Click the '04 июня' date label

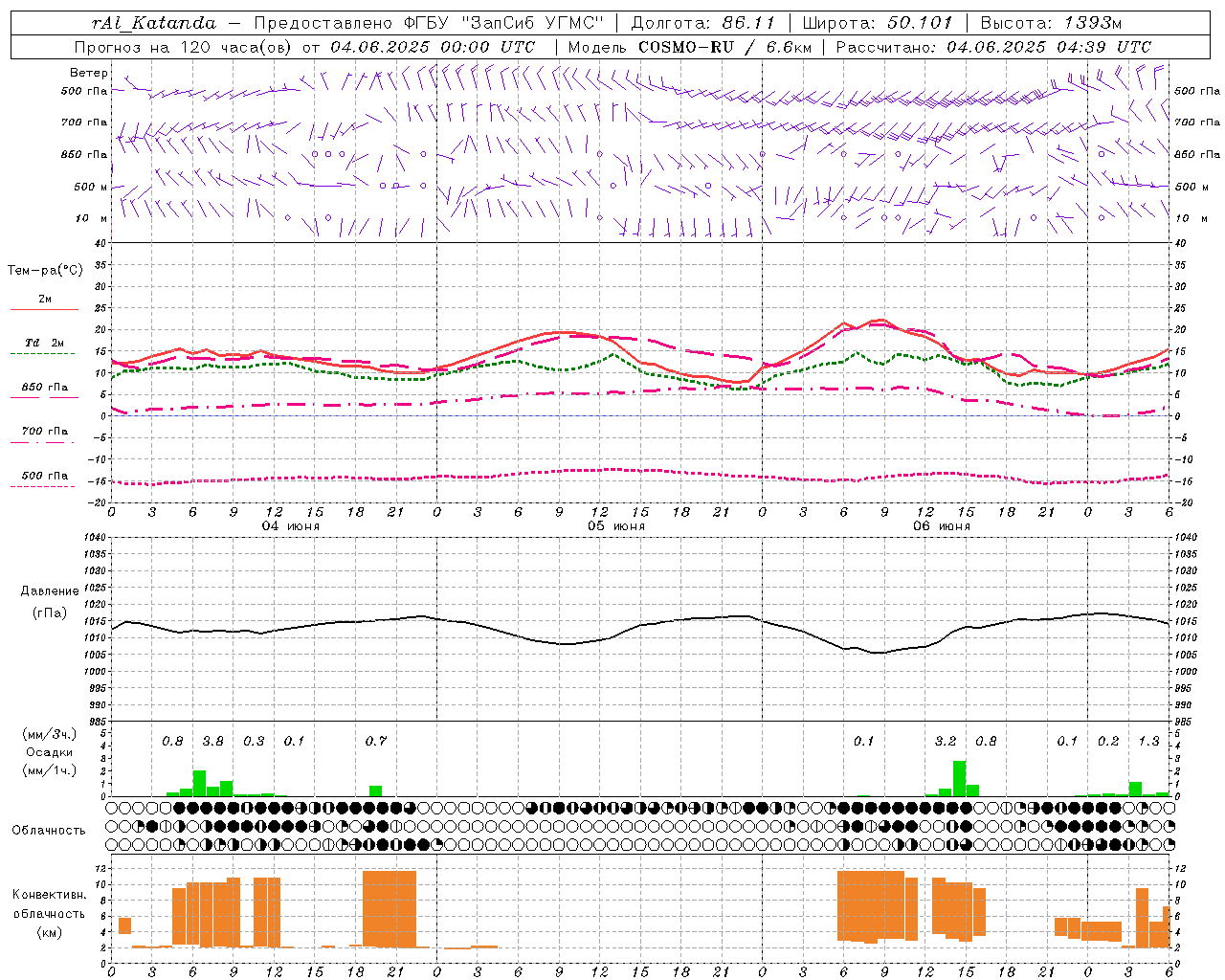coord(291,526)
